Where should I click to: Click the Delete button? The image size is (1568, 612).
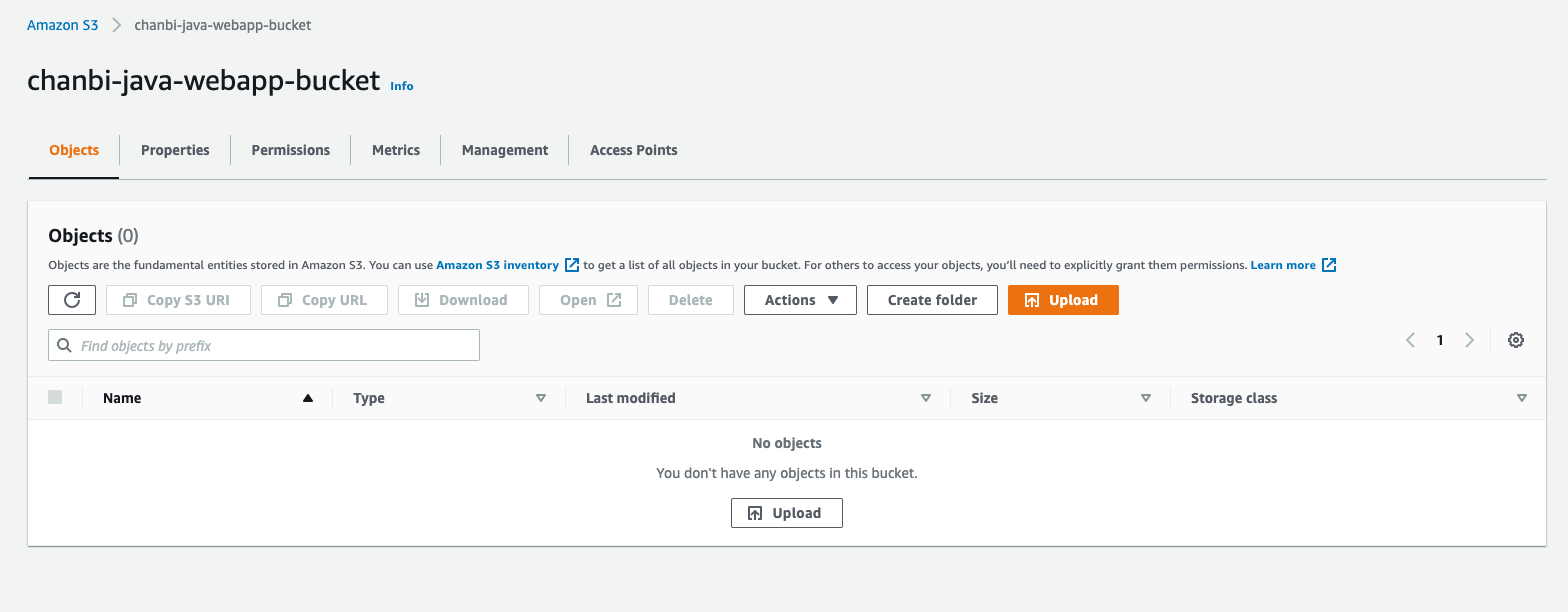[691, 300]
